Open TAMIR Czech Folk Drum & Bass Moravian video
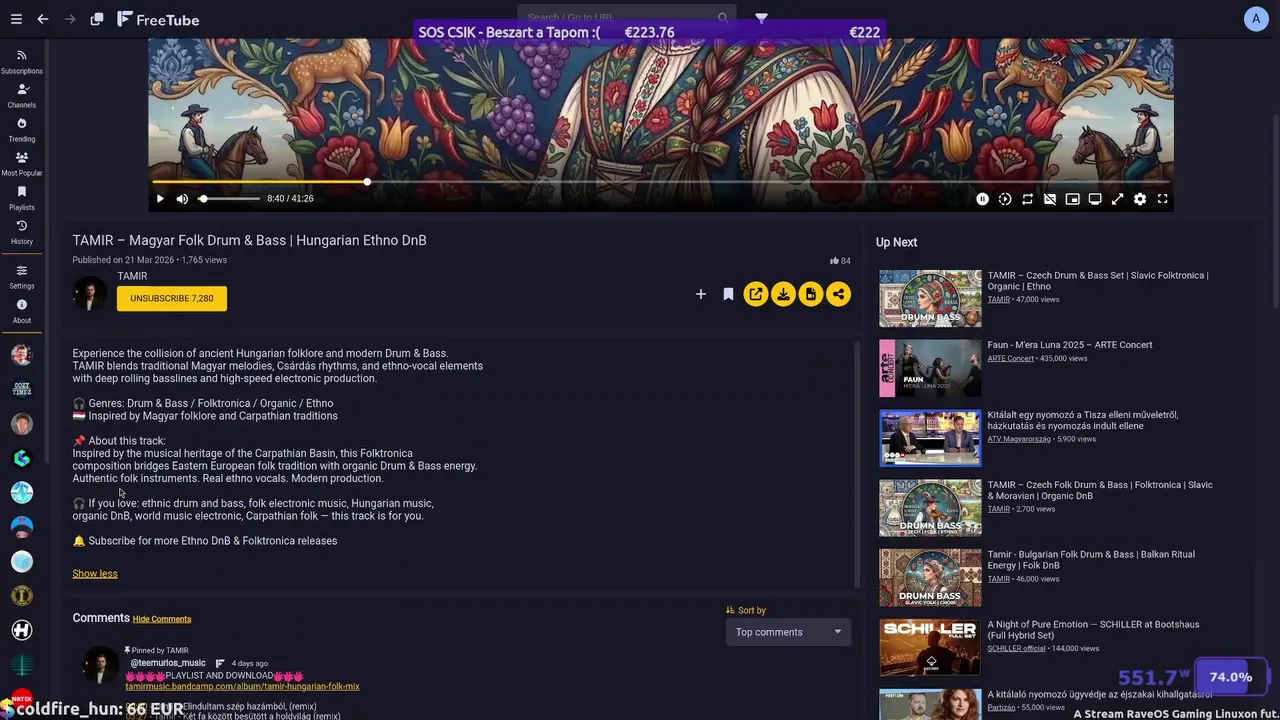Image resolution: width=1280 pixels, height=720 pixels. click(x=1100, y=490)
